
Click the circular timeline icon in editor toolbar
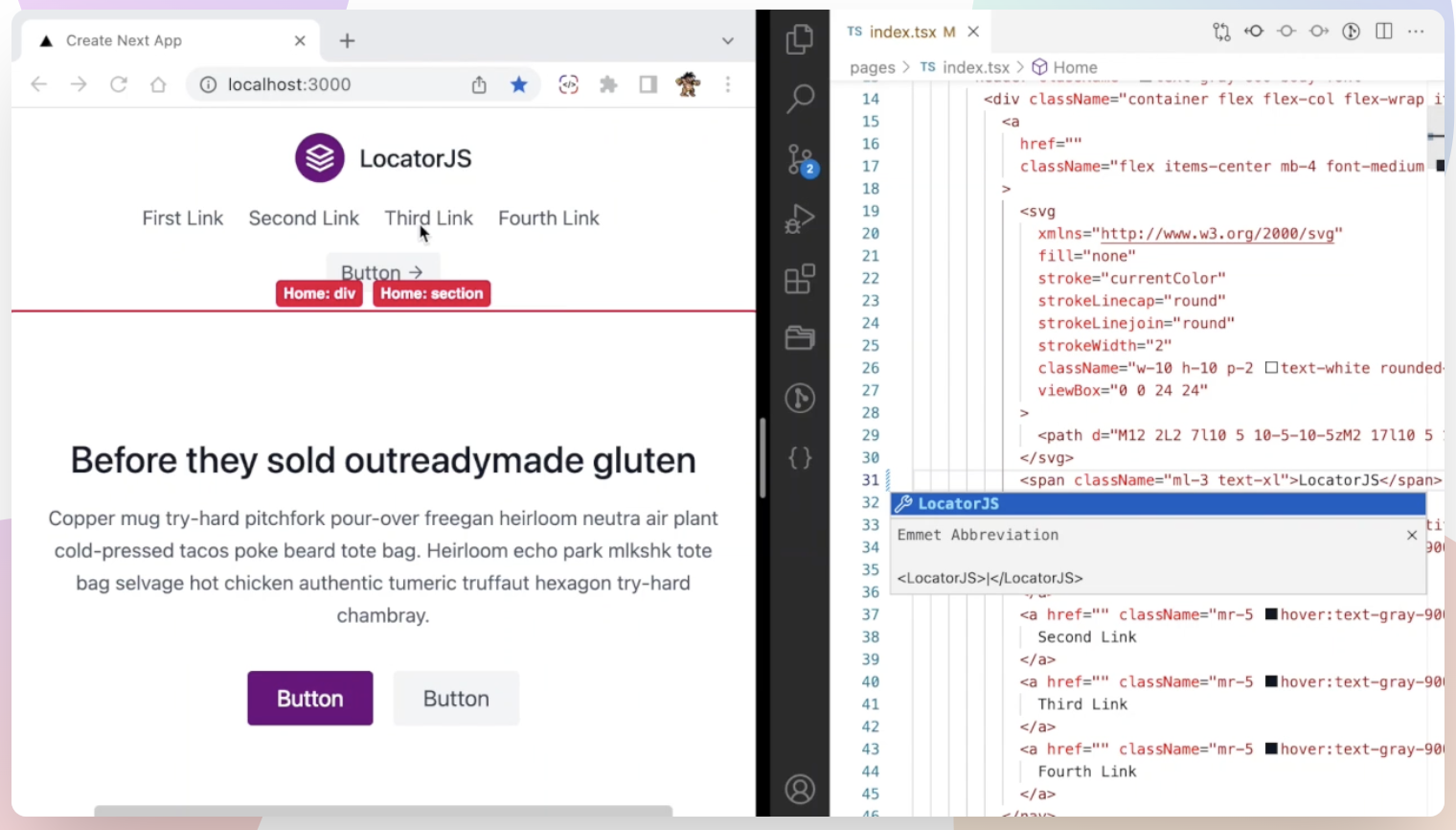click(x=1352, y=32)
